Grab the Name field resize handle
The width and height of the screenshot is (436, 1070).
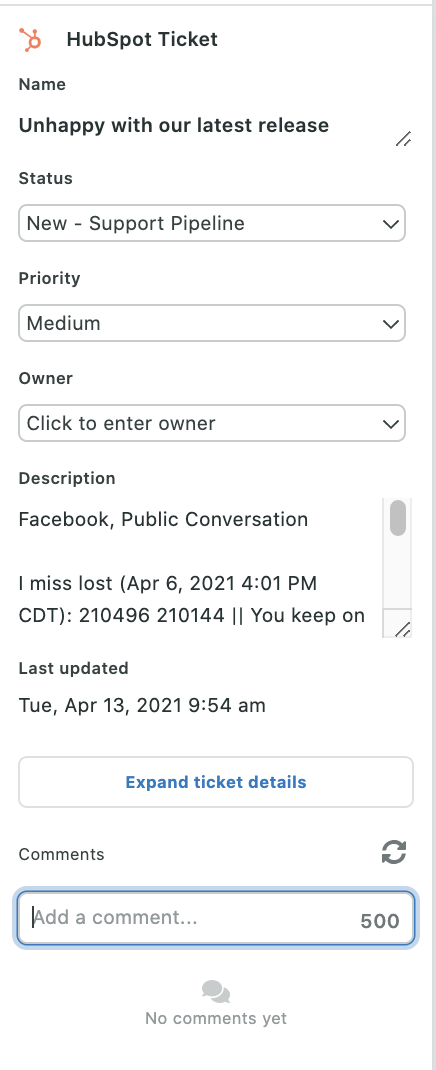(403, 139)
